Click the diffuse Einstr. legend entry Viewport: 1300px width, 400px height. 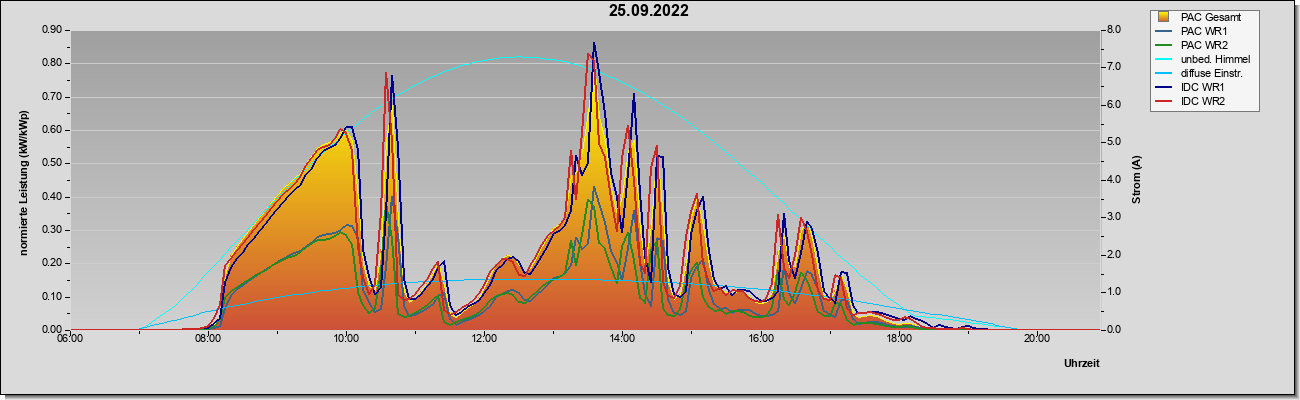1204,73
